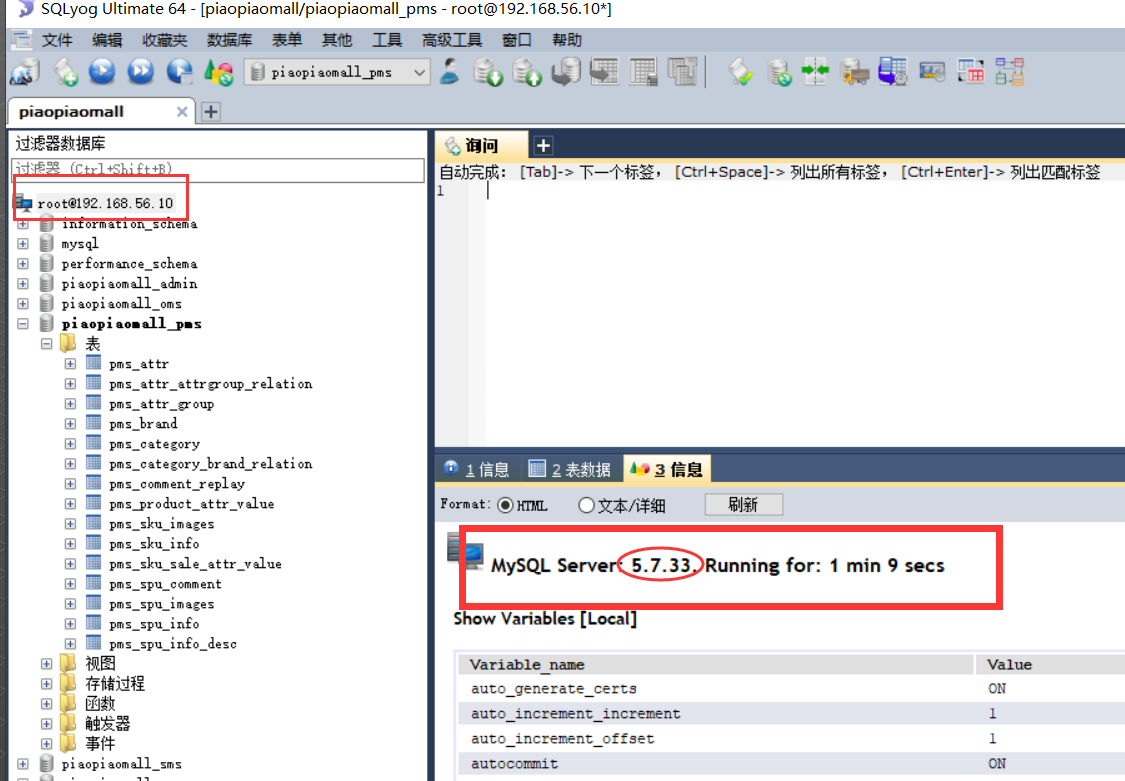This screenshot has height=781, width=1125.
Task: Close the piaopiaomall connection tab
Action: [x=182, y=112]
